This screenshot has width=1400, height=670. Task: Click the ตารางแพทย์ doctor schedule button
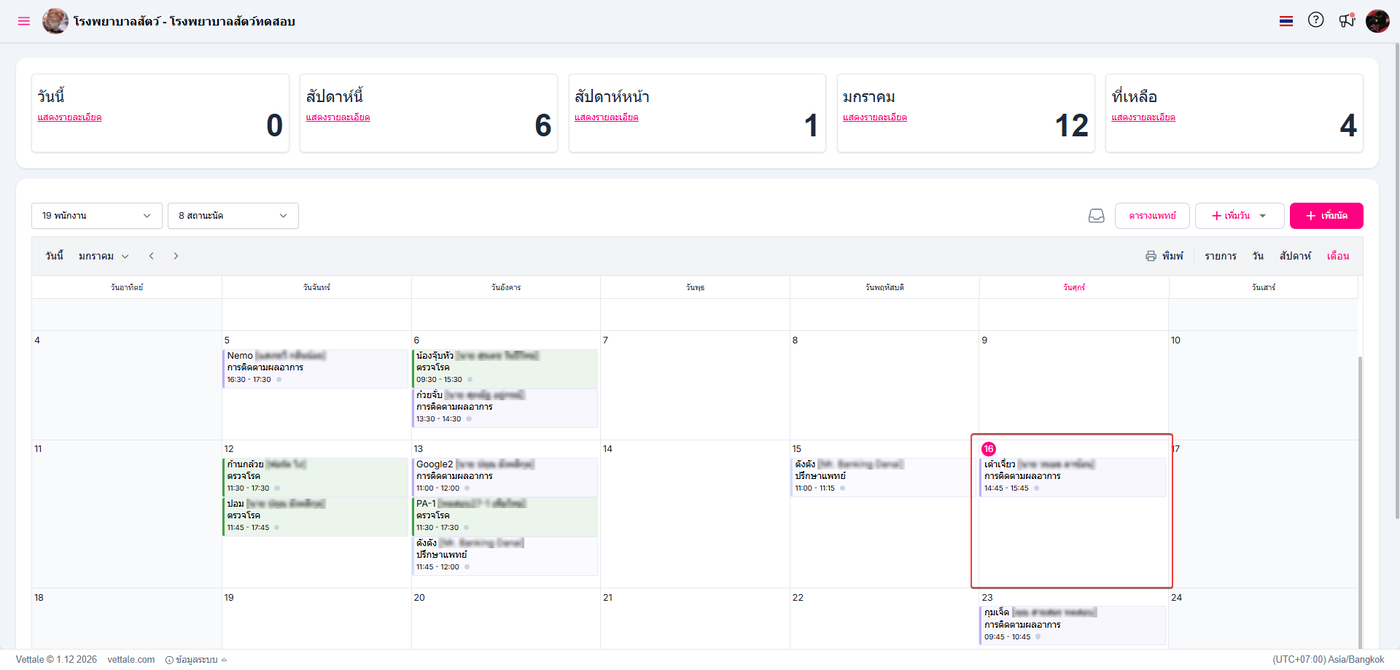coord(1151,216)
